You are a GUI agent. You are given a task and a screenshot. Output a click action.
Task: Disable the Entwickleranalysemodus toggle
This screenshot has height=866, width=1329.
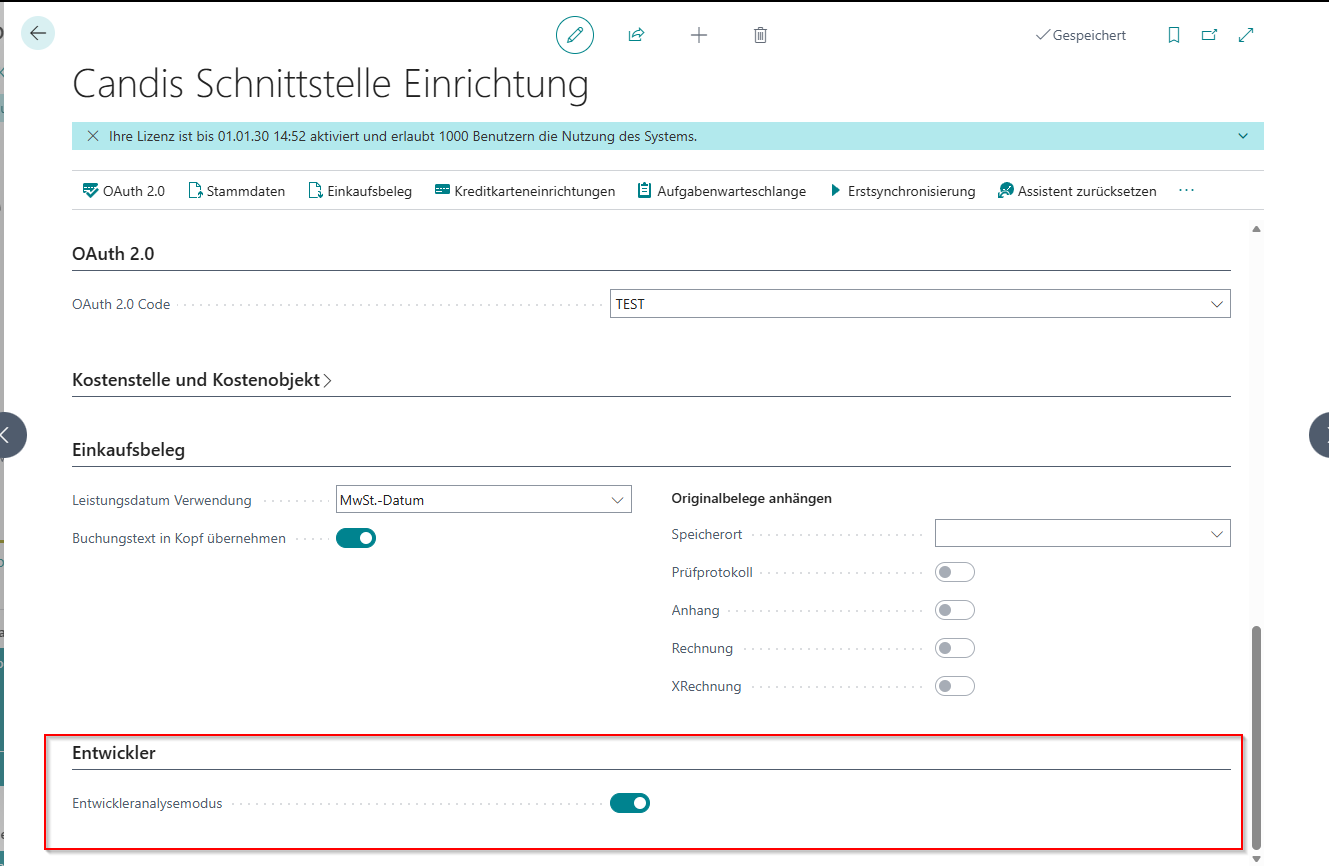pos(630,802)
